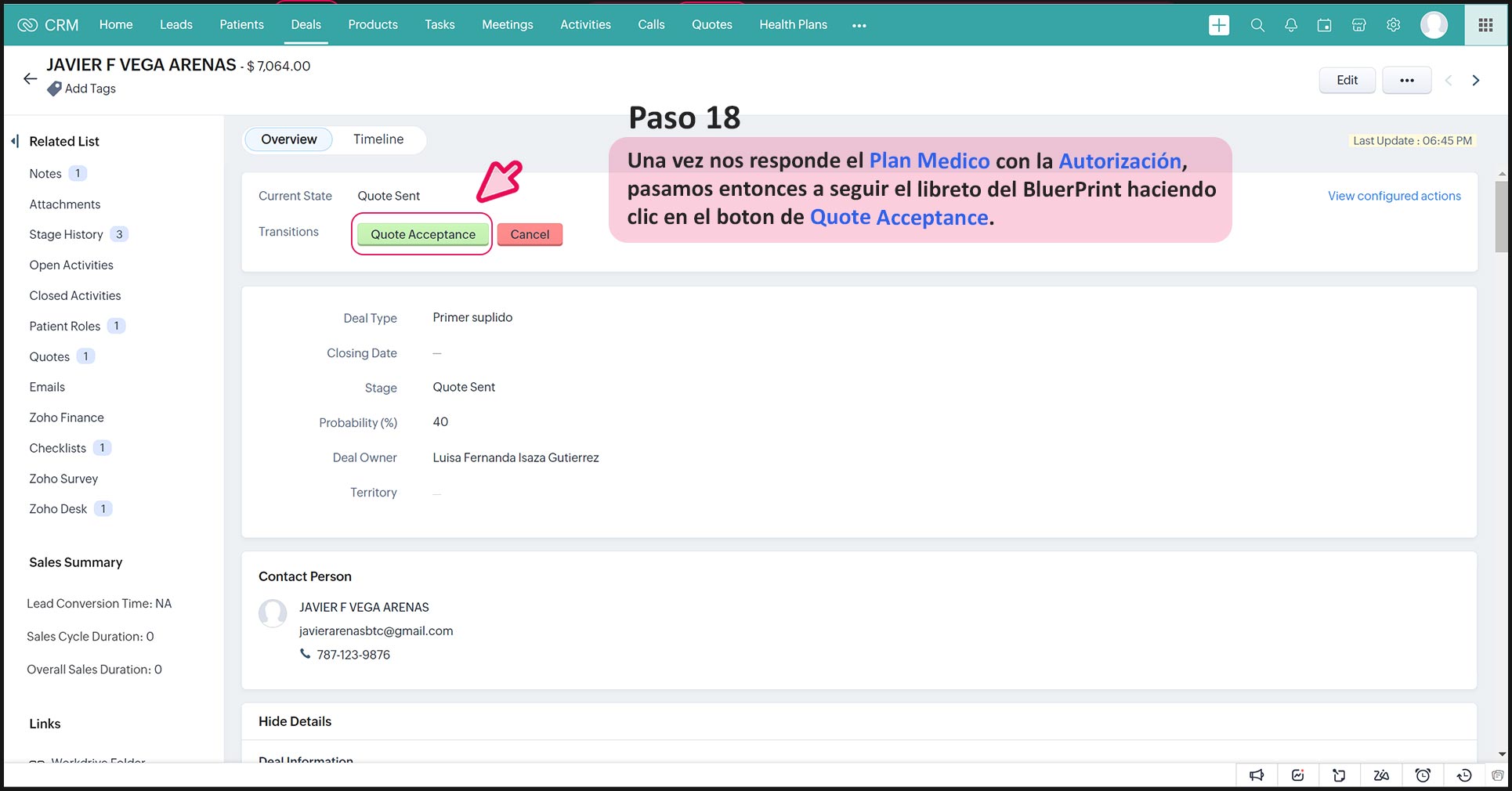This screenshot has height=791, width=1512.
Task: Click the Add Tags tag icon
Action: (x=54, y=89)
